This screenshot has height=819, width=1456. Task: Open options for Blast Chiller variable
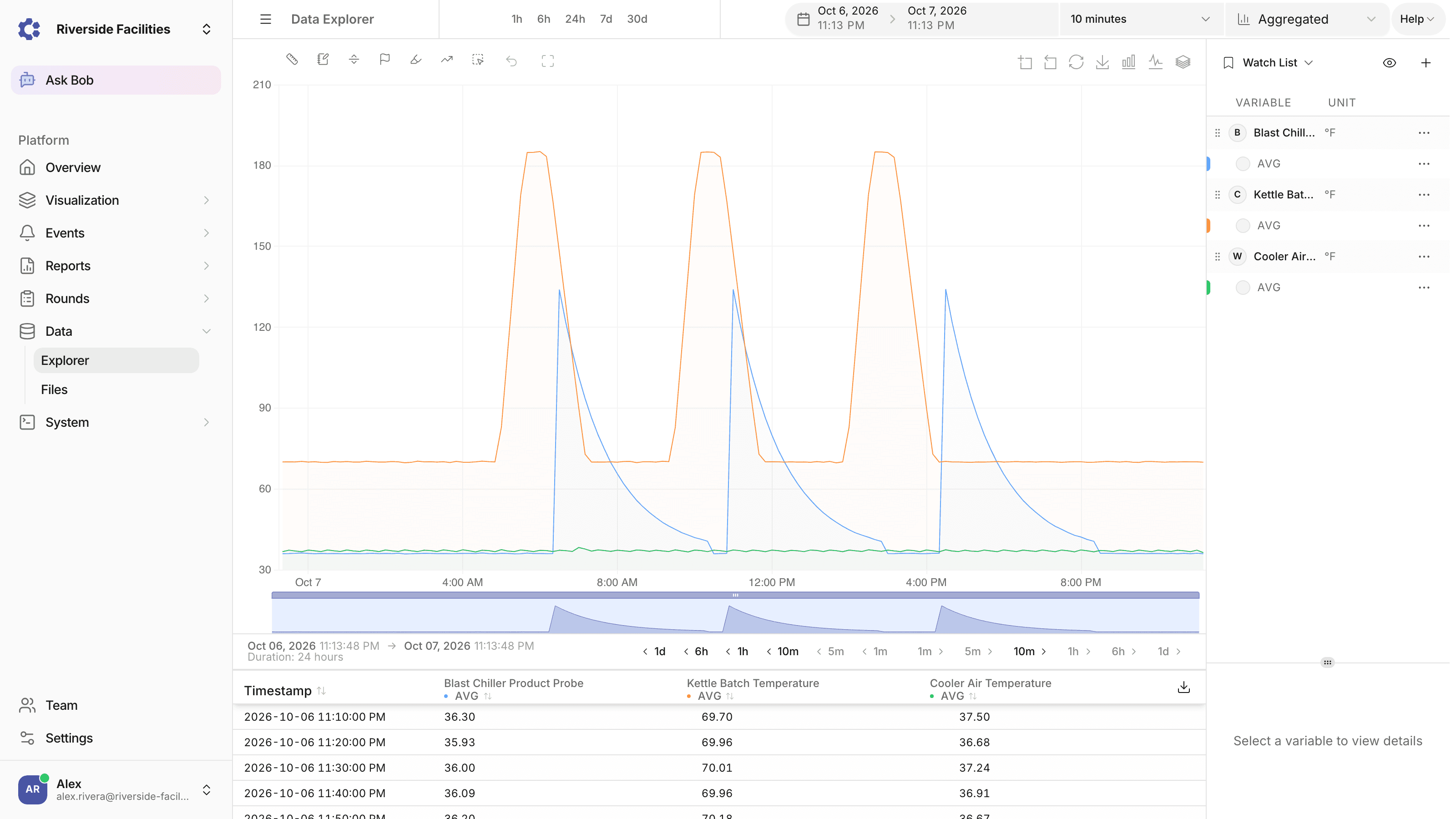1424,133
